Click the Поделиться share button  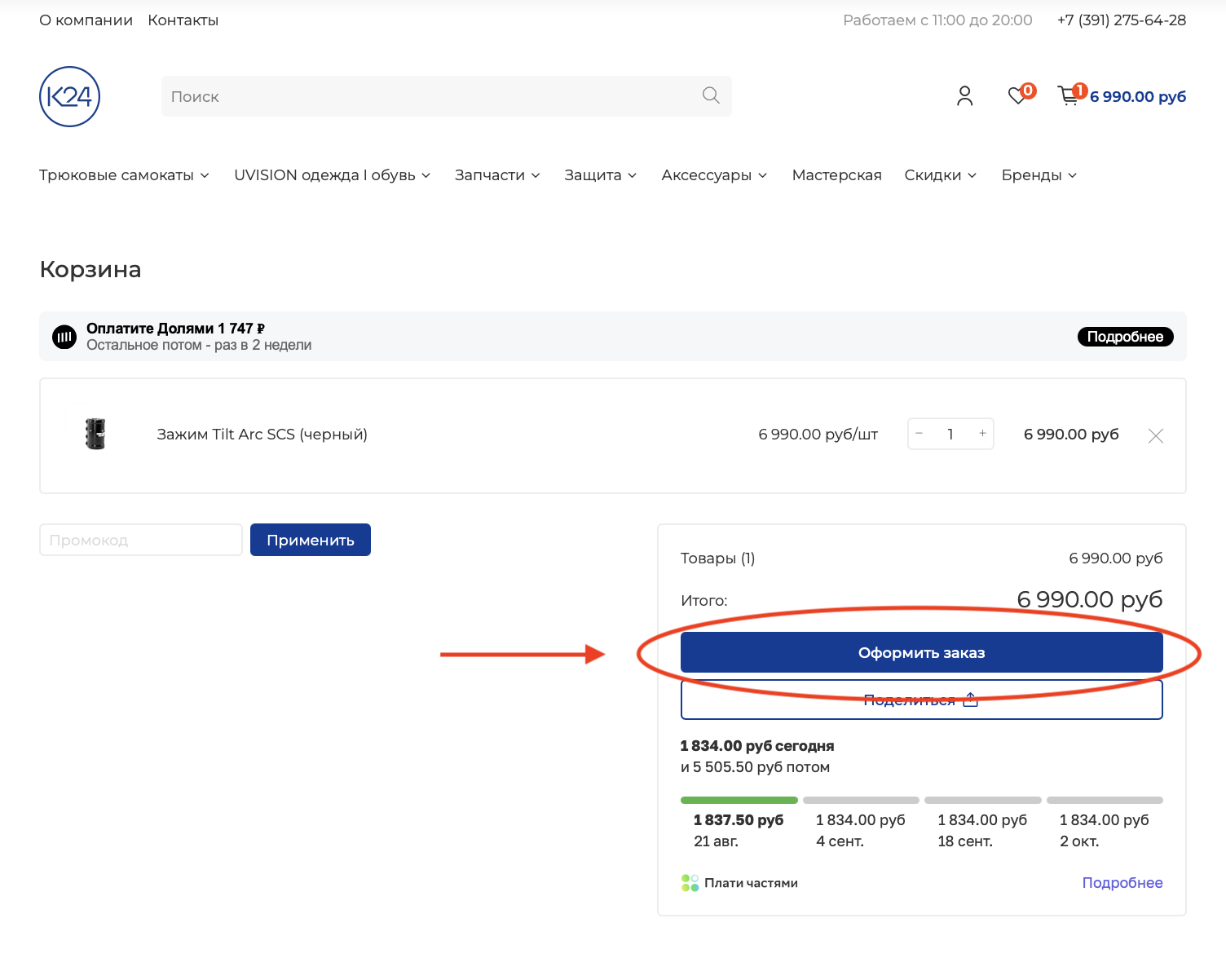(922, 700)
